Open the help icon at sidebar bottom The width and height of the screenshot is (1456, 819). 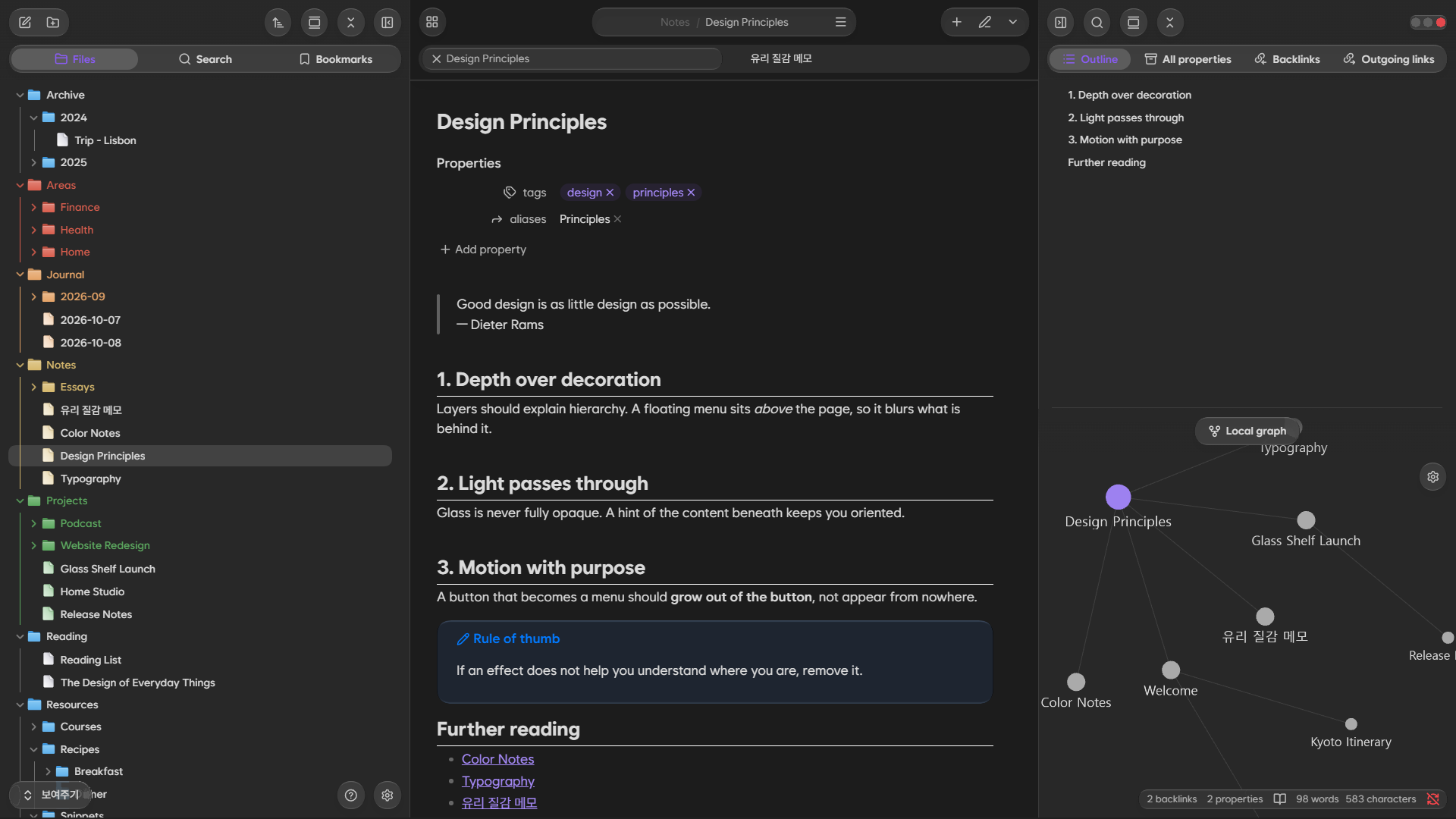pyautogui.click(x=350, y=795)
